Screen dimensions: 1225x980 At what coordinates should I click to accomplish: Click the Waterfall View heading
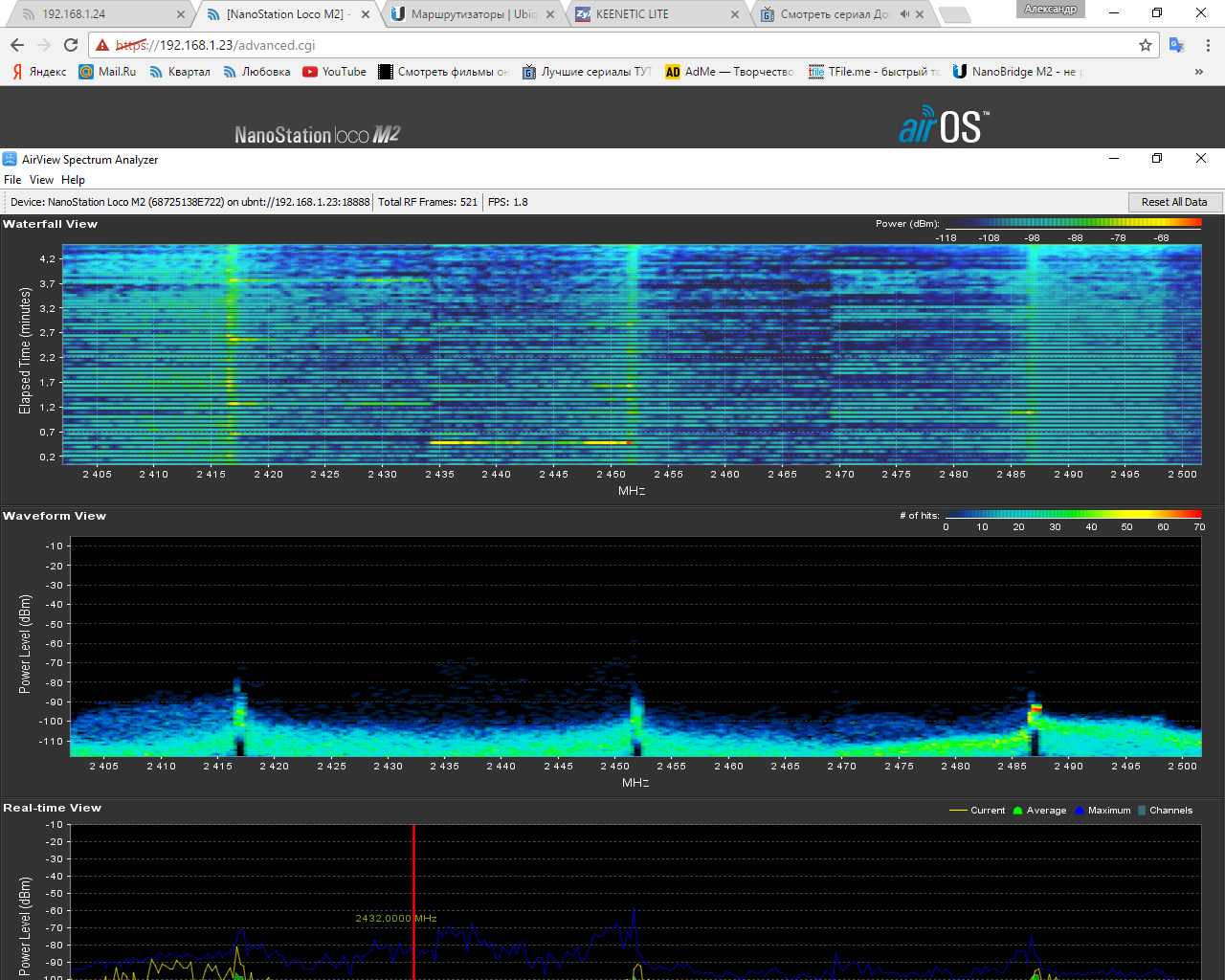pos(50,224)
